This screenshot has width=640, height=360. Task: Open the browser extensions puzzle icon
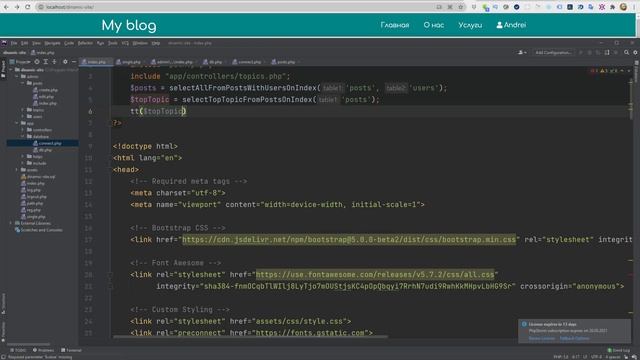613,7
